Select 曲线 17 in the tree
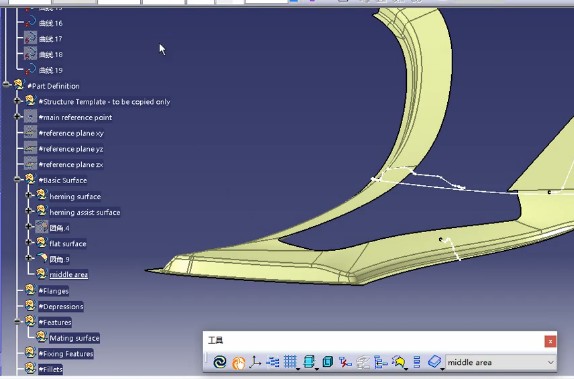 (51, 39)
